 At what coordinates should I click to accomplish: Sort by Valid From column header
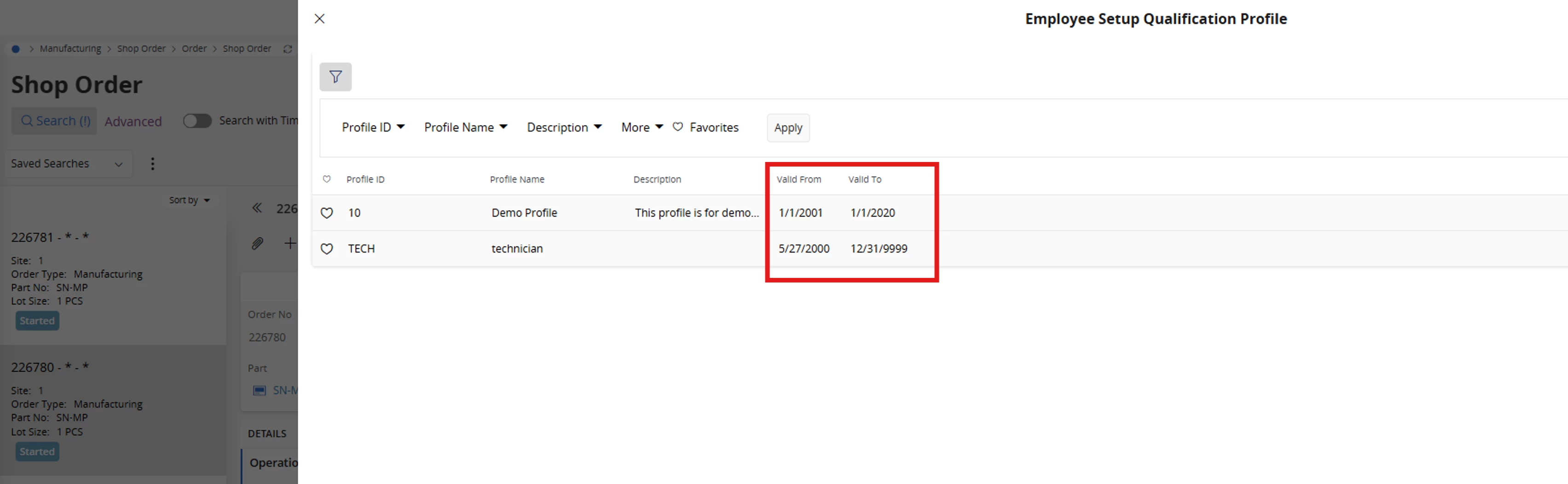click(x=798, y=179)
